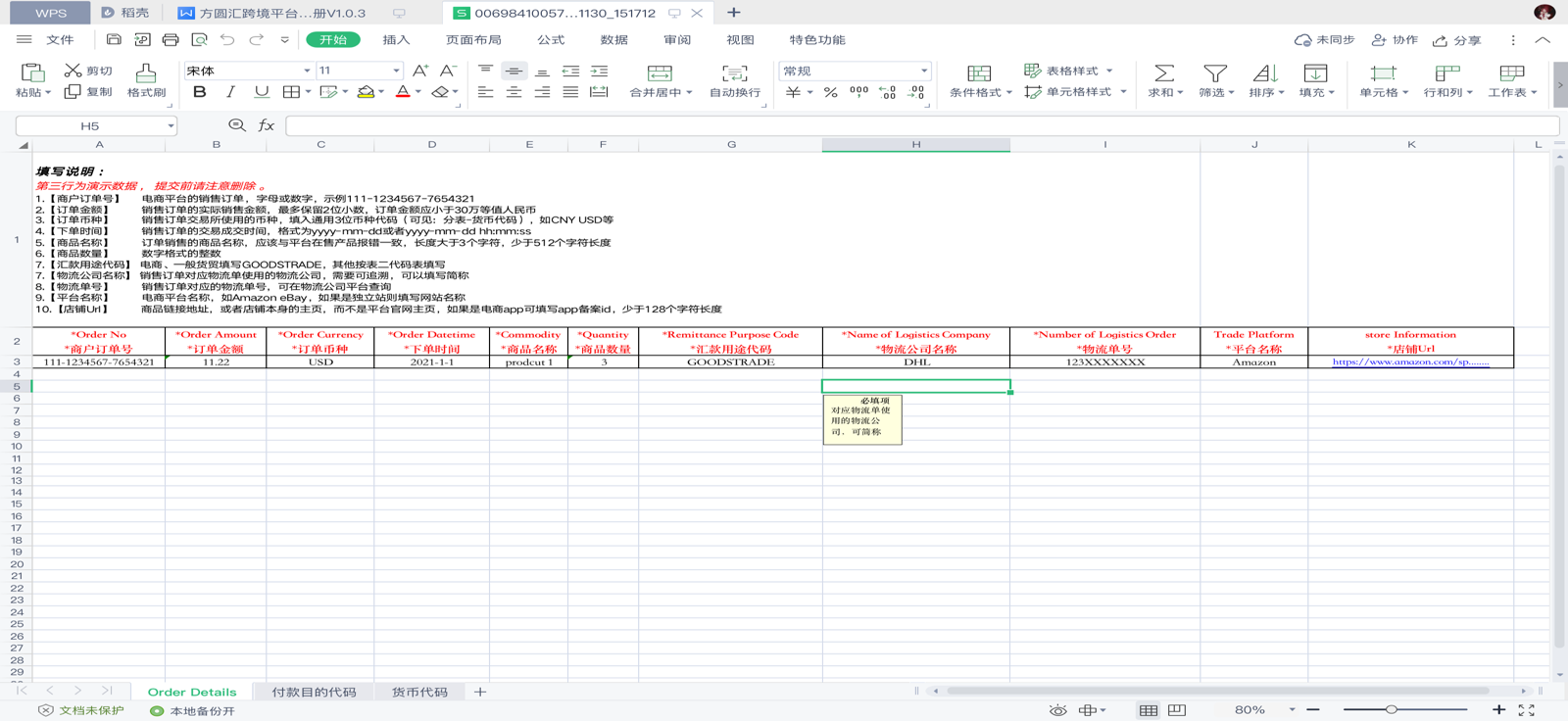Align text to vertical middle
This screenshot has height=721, width=1568.
click(x=514, y=71)
